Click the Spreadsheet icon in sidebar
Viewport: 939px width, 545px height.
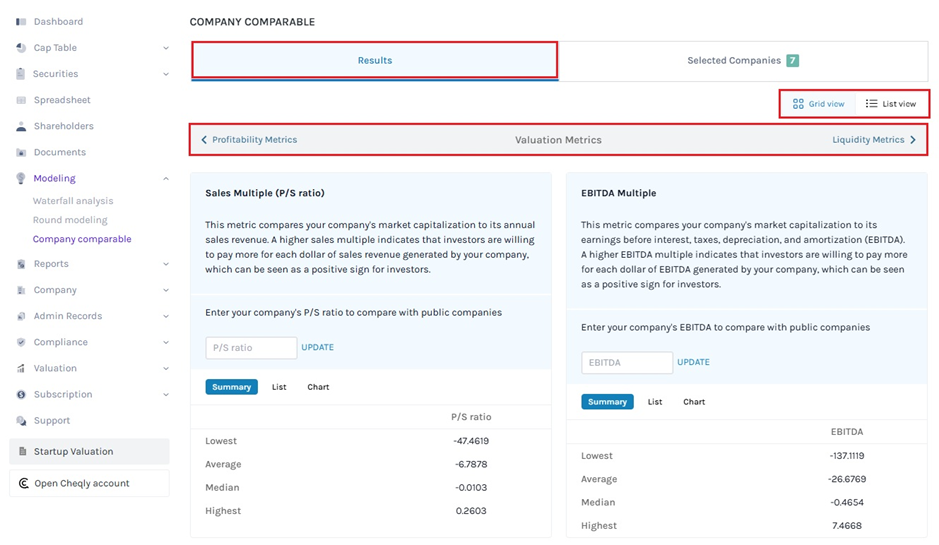coord(22,100)
